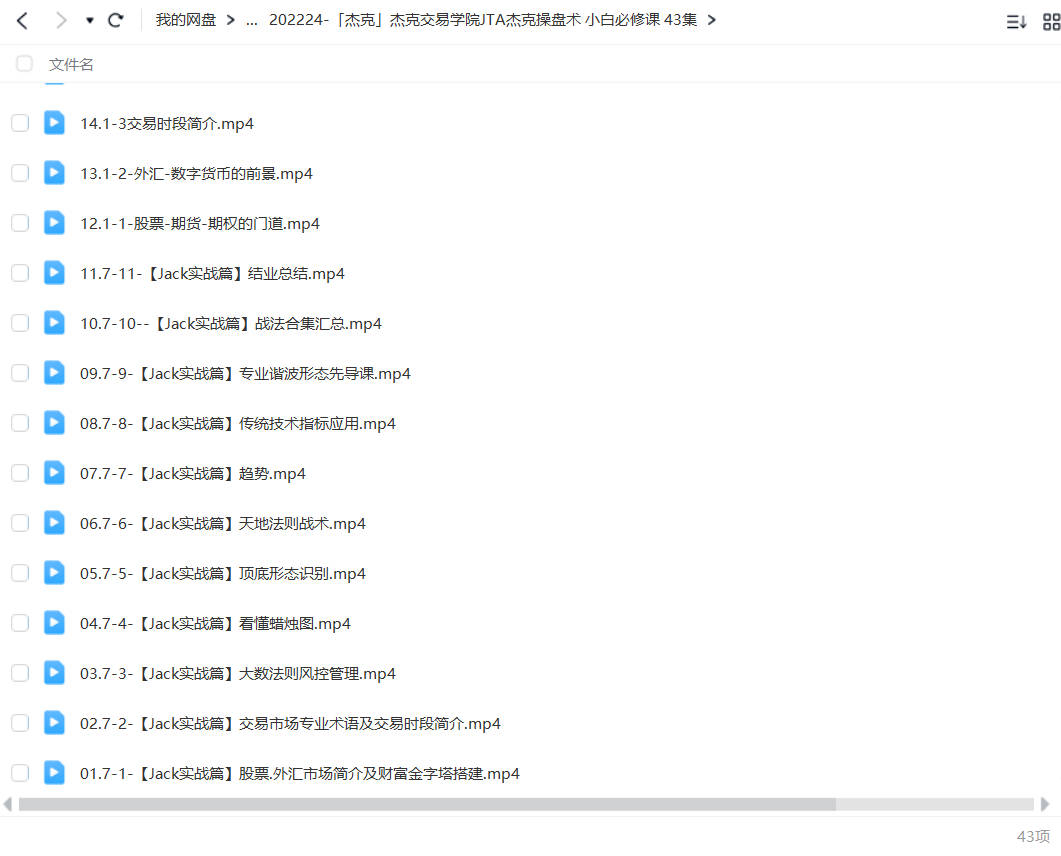Check the box for 12.1-1-股票-期货-期权的门道.mp4
This screenshot has height=856, width=1061.
20,223
